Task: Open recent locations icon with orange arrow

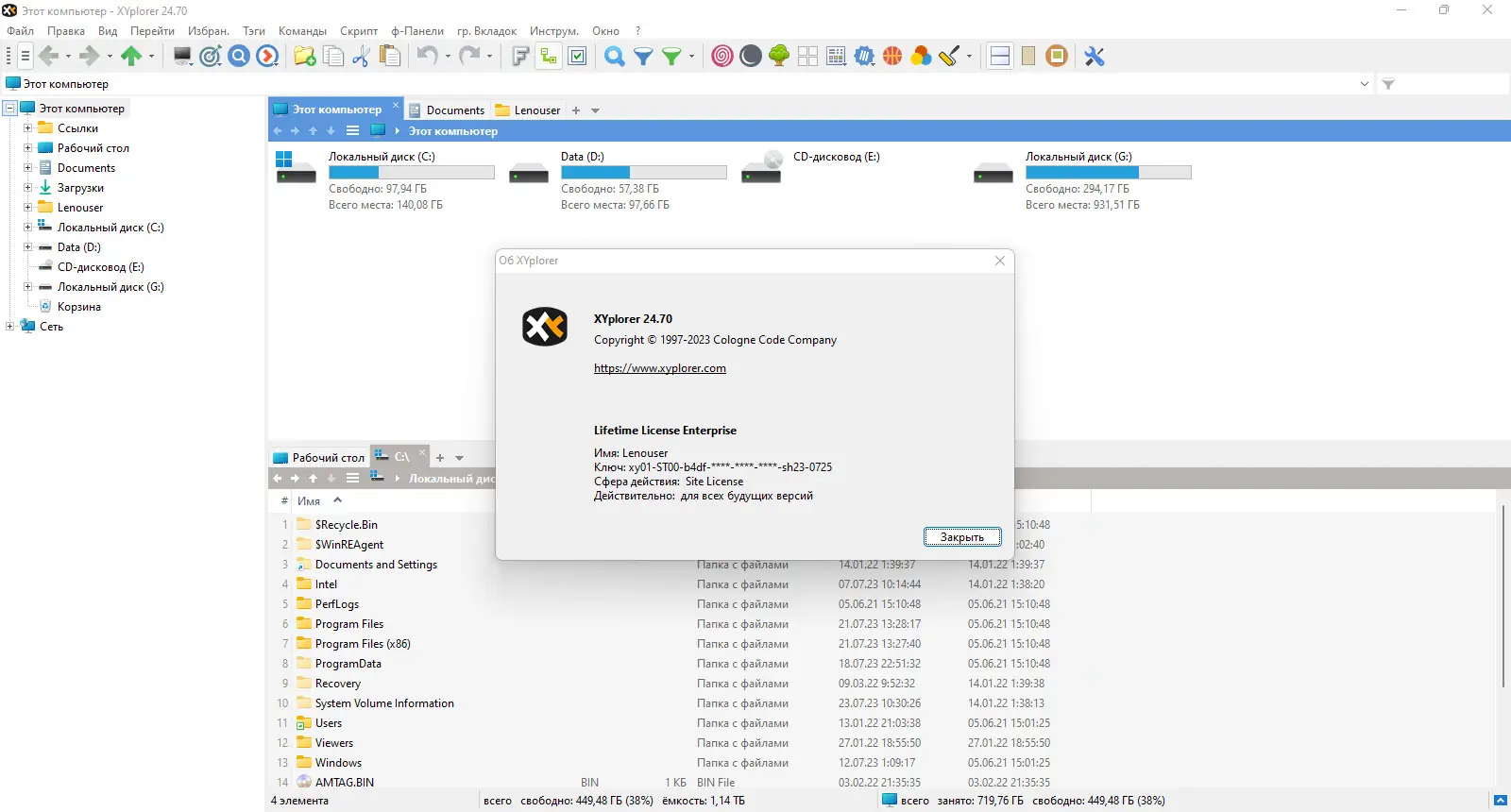Action: tap(268, 57)
